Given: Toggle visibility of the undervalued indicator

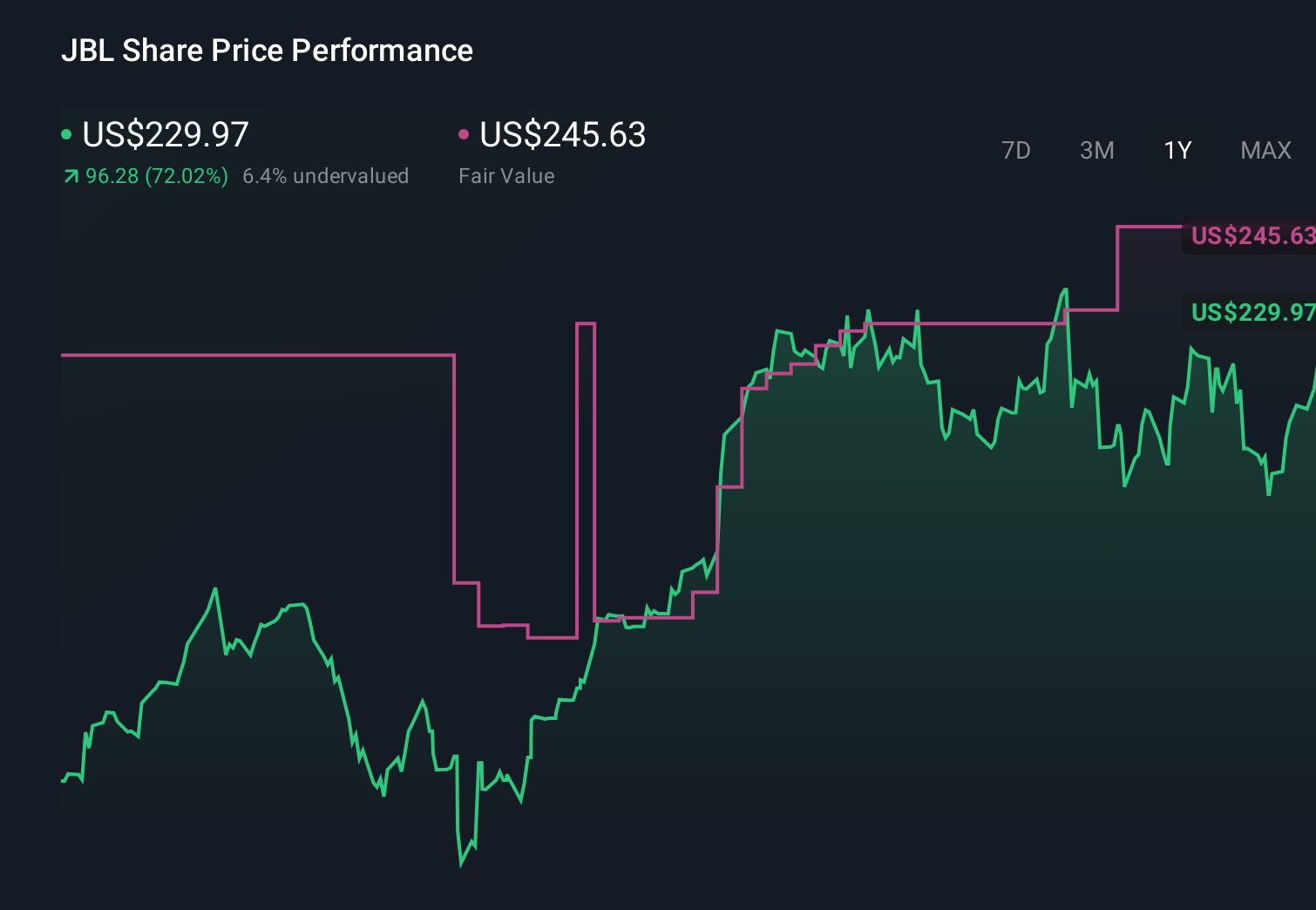Looking at the screenshot, I should (x=327, y=176).
